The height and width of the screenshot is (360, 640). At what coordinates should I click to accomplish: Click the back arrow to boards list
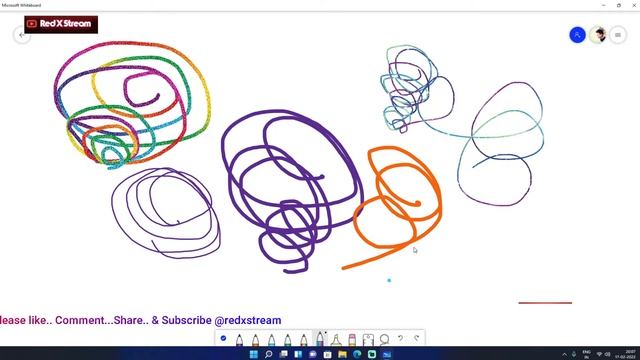[22, 35]
